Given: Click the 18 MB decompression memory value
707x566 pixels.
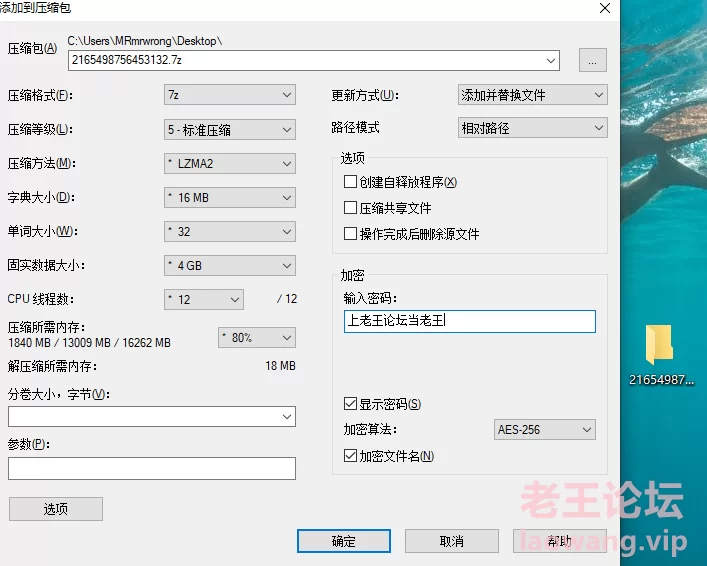Looking at the screenshot, I should [280, 366].
